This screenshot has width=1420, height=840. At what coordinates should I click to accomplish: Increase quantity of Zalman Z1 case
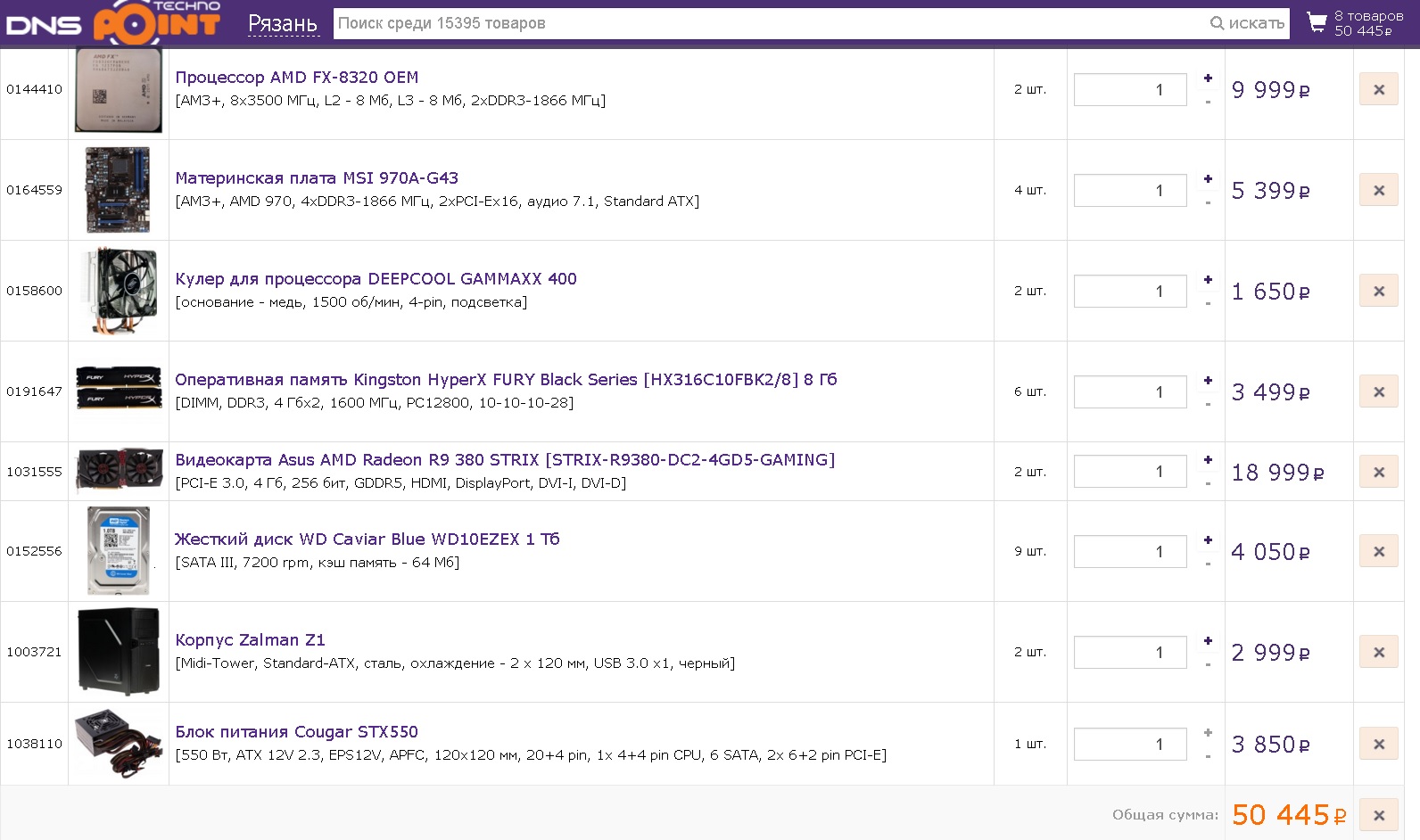coord(1208,641)
